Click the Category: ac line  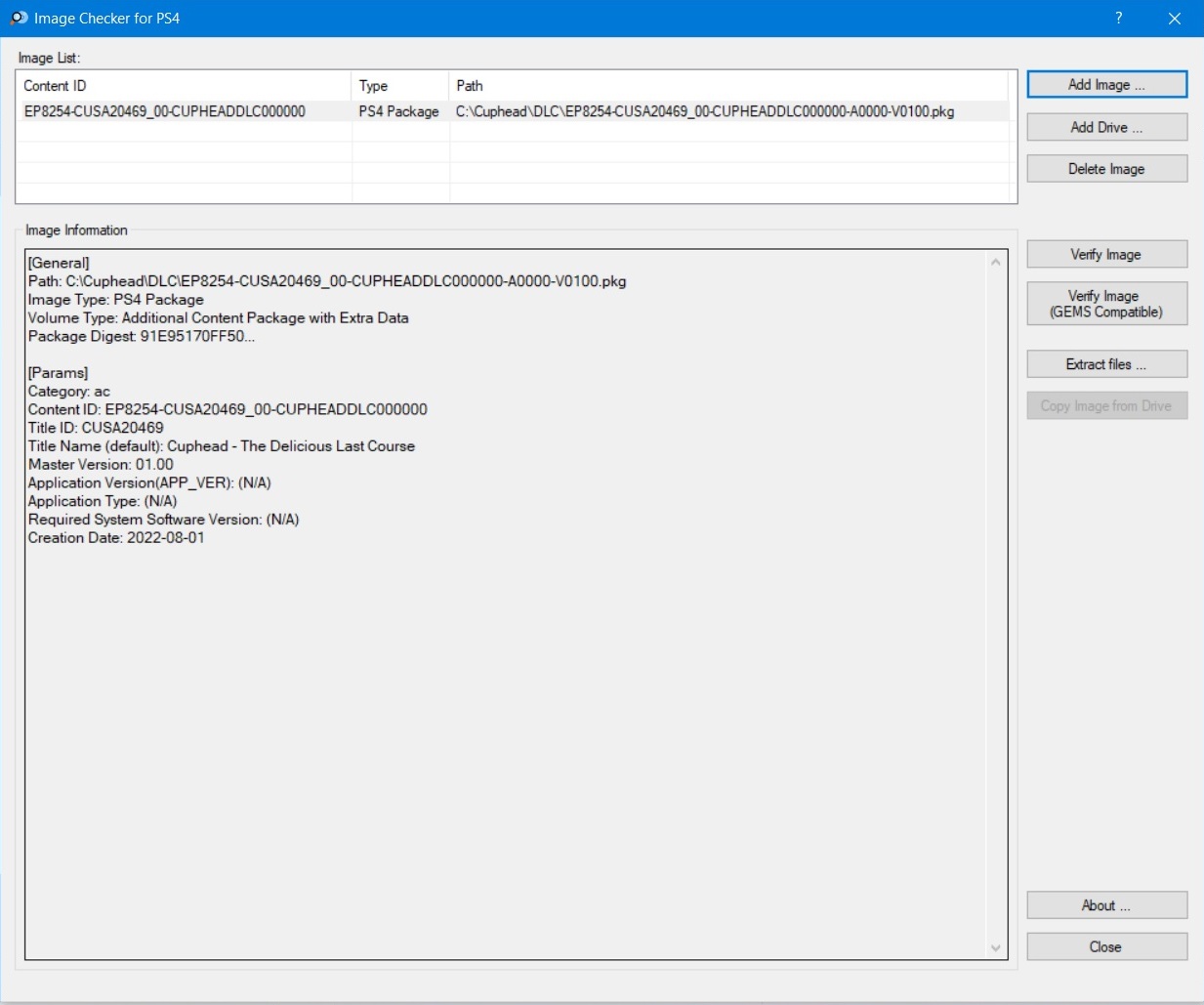68,392
